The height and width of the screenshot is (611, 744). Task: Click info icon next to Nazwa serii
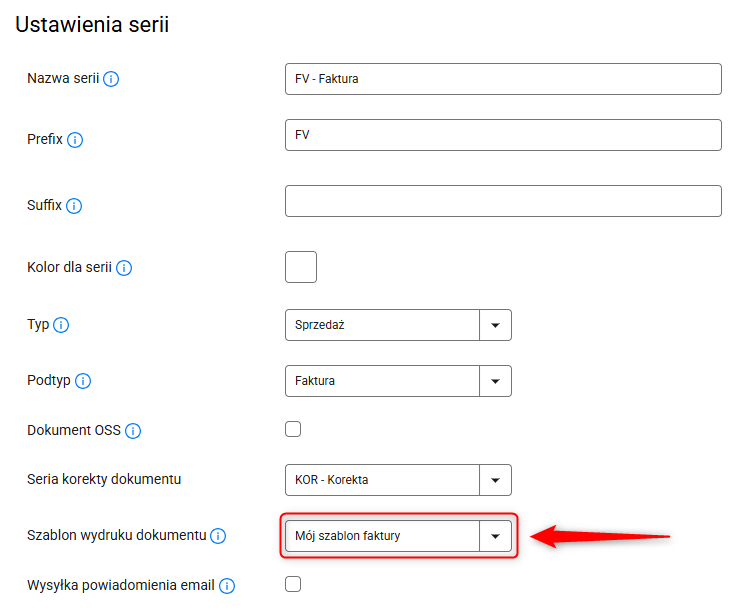point(111,79)
